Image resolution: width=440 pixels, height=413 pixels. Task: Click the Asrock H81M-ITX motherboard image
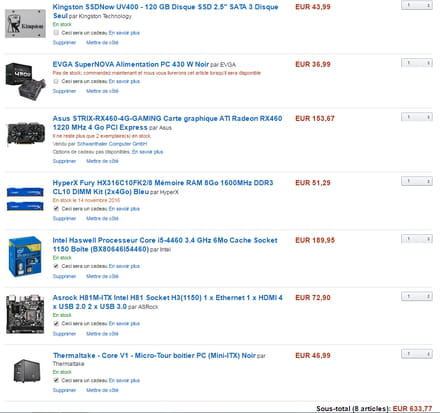click(x=25, y=314)
